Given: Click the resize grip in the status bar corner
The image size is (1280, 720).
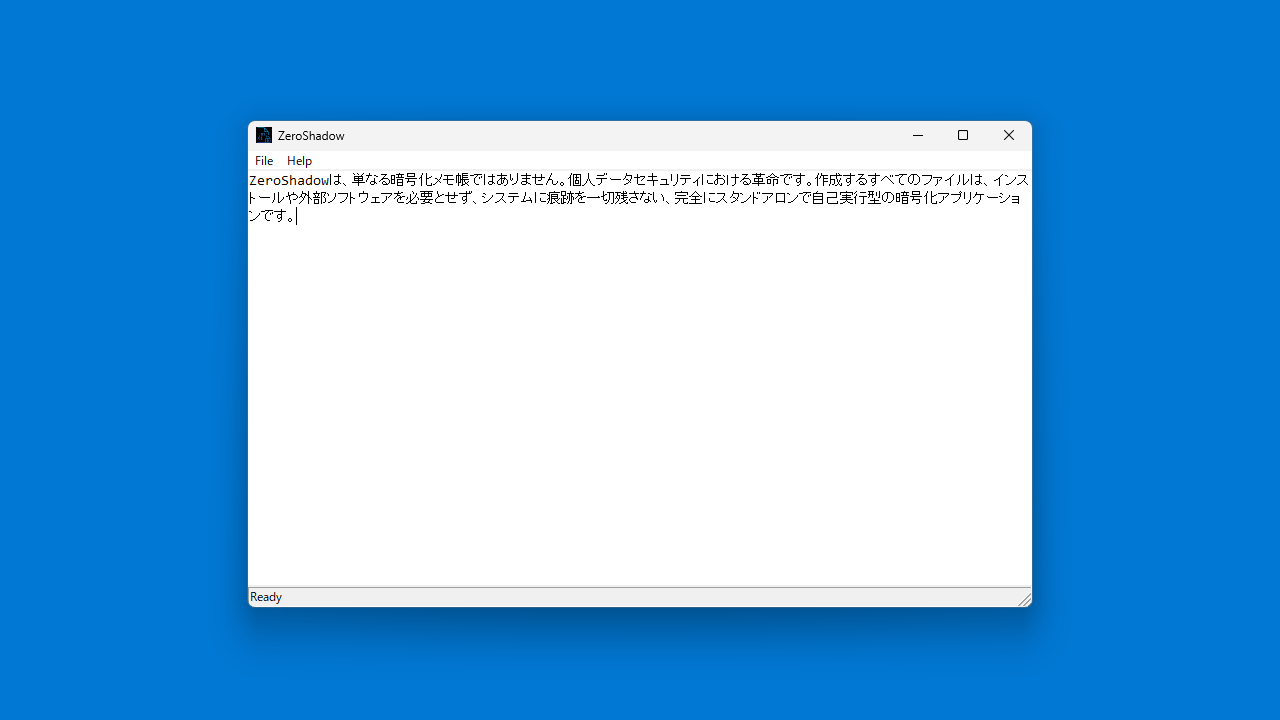Looking at the screenshot, I should [x=1024, y=599].
